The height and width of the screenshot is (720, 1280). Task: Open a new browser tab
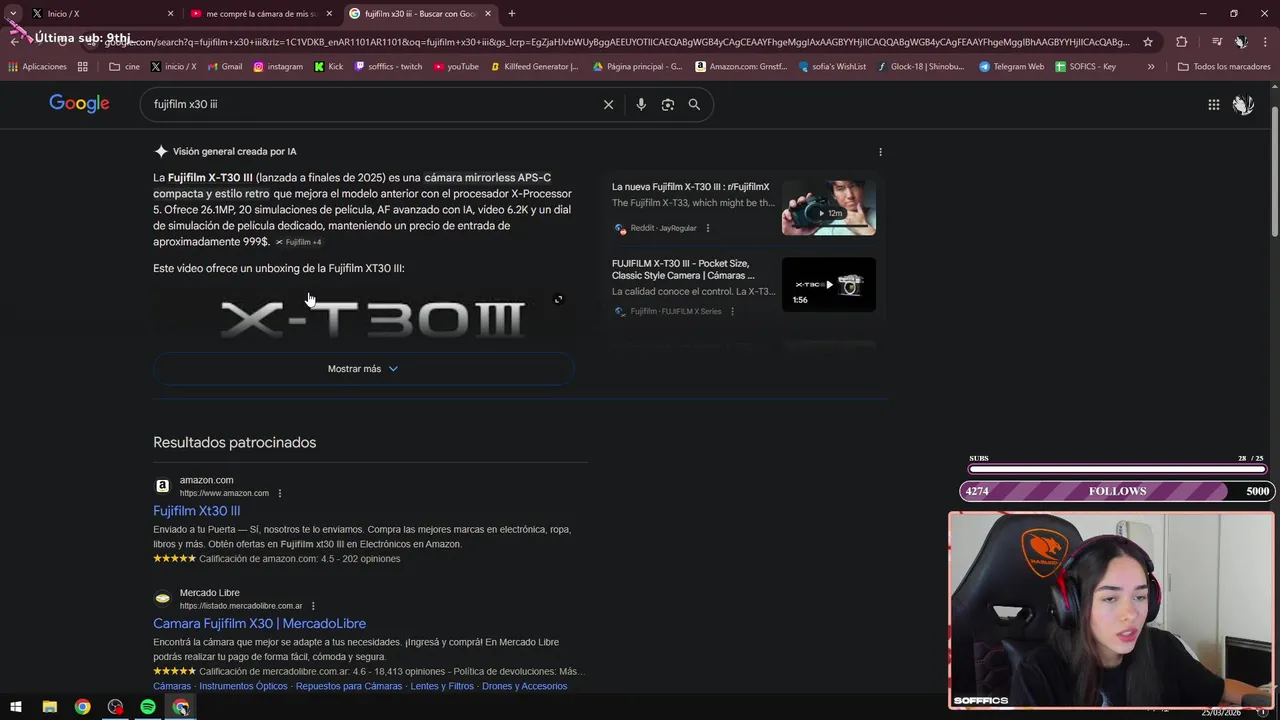(512, 14)
